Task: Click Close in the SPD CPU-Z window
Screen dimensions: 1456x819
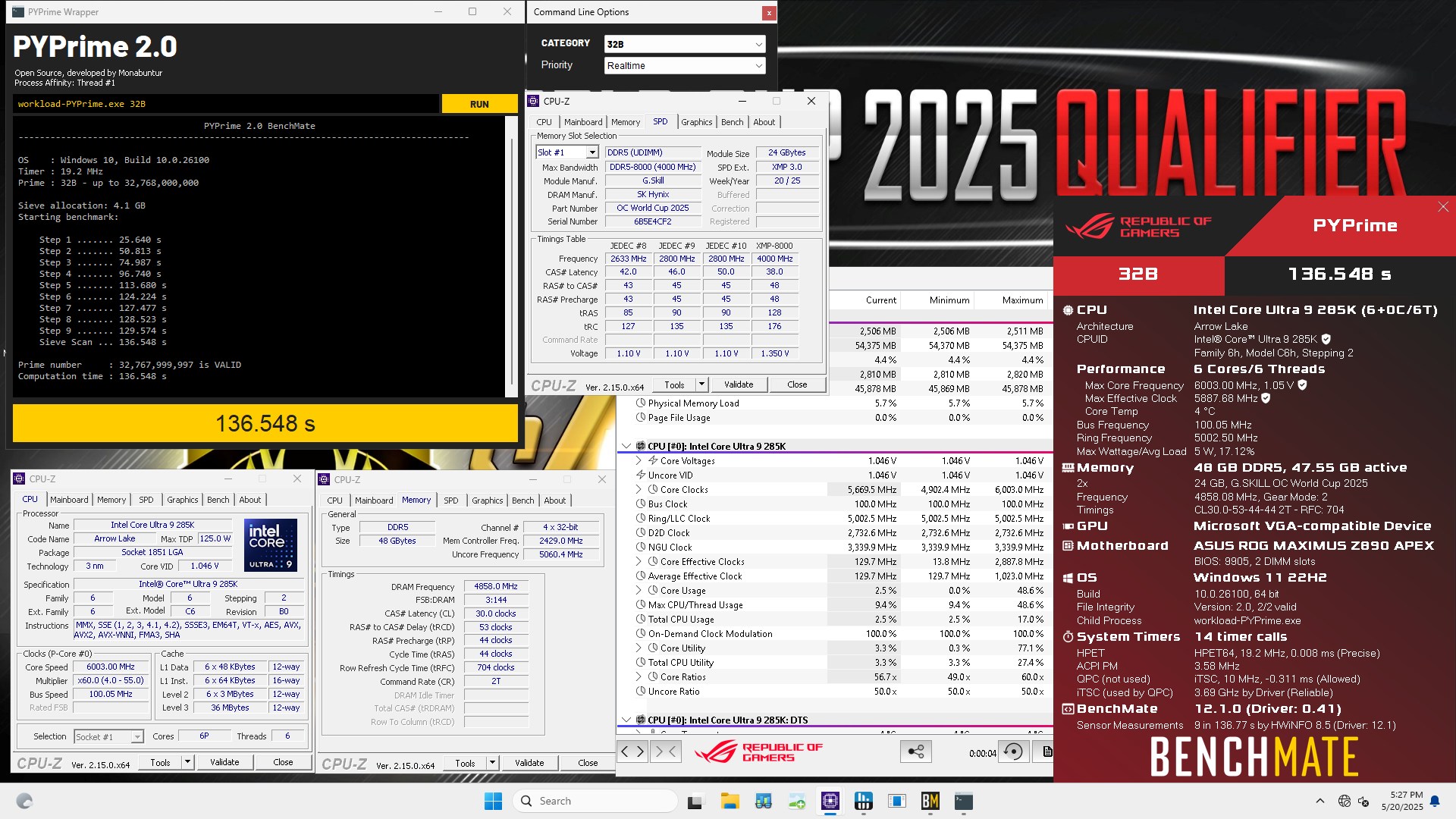Action: click(x=797, y=384)
